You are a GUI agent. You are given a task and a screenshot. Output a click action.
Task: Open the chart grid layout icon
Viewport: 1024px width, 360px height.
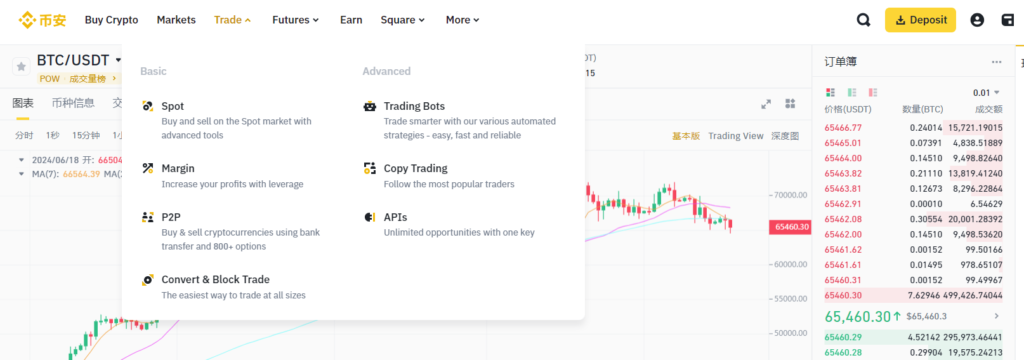(x=790, y=104)
